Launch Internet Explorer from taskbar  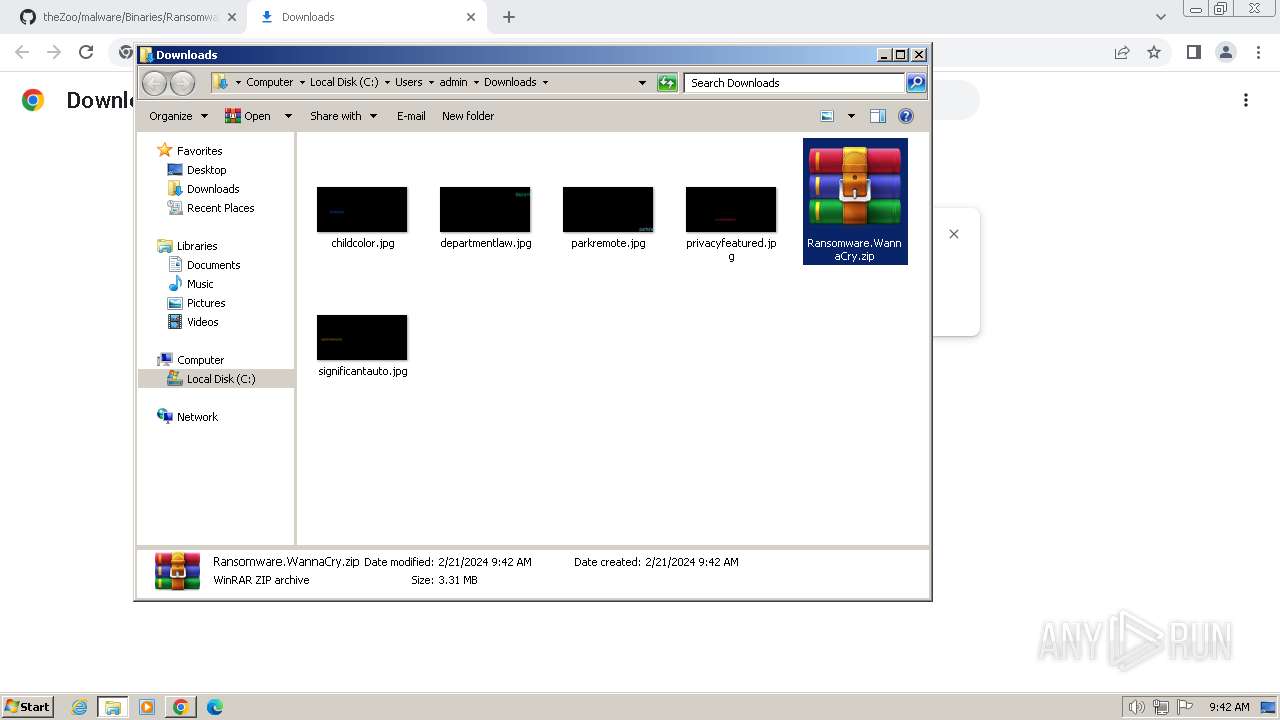click(80, 707)
